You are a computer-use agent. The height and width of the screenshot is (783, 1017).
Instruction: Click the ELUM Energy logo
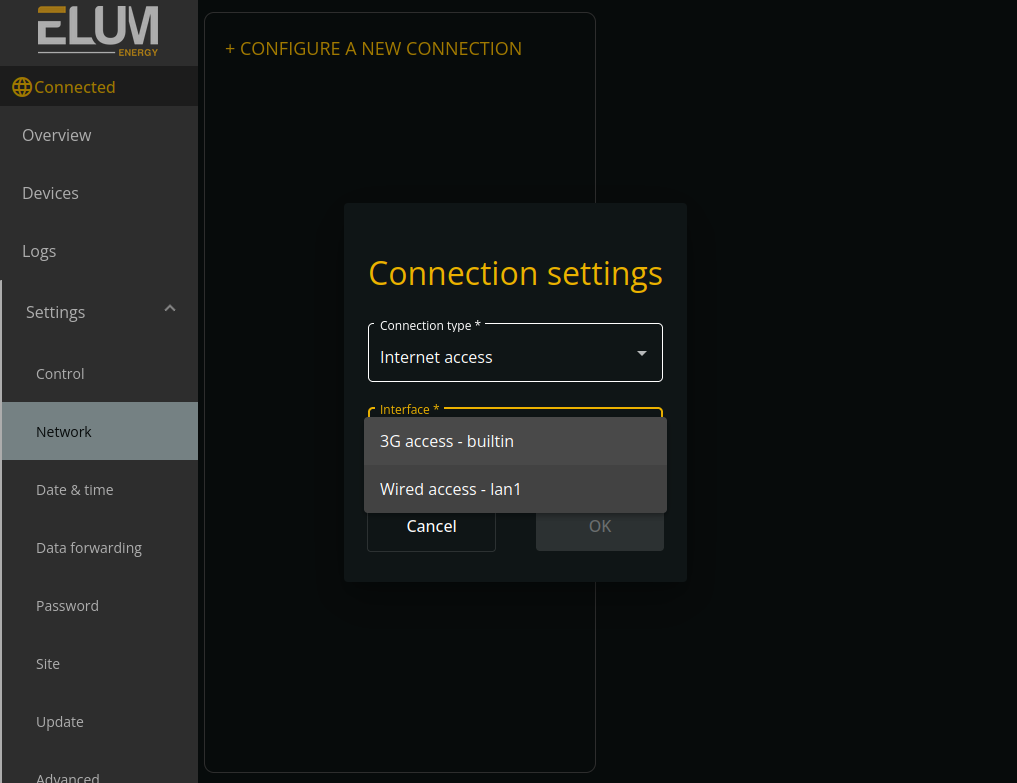click(x=98, y=31)
